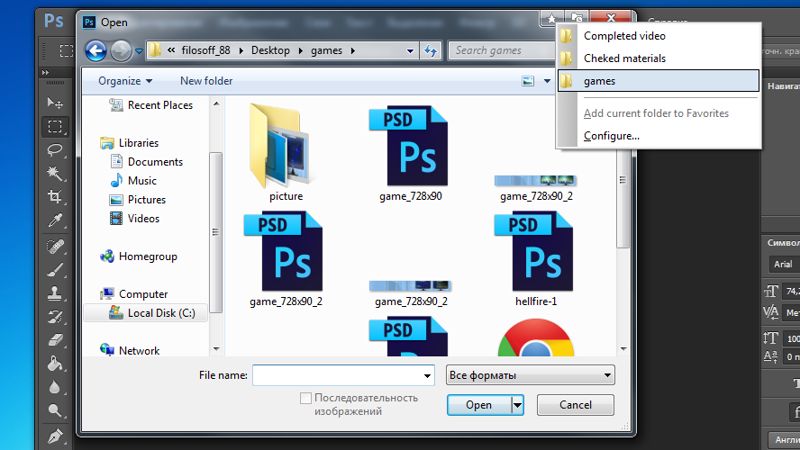Screen dimensions: 800x450
Task: Choose the Paint Bucket tool
Action: (x=55, y=363)
